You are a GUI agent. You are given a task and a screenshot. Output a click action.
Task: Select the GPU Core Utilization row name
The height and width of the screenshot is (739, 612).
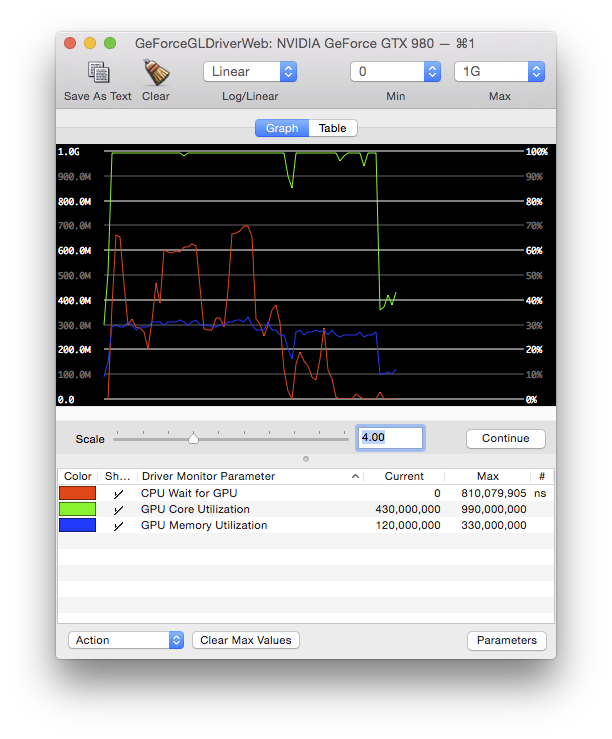pos(195,509)
